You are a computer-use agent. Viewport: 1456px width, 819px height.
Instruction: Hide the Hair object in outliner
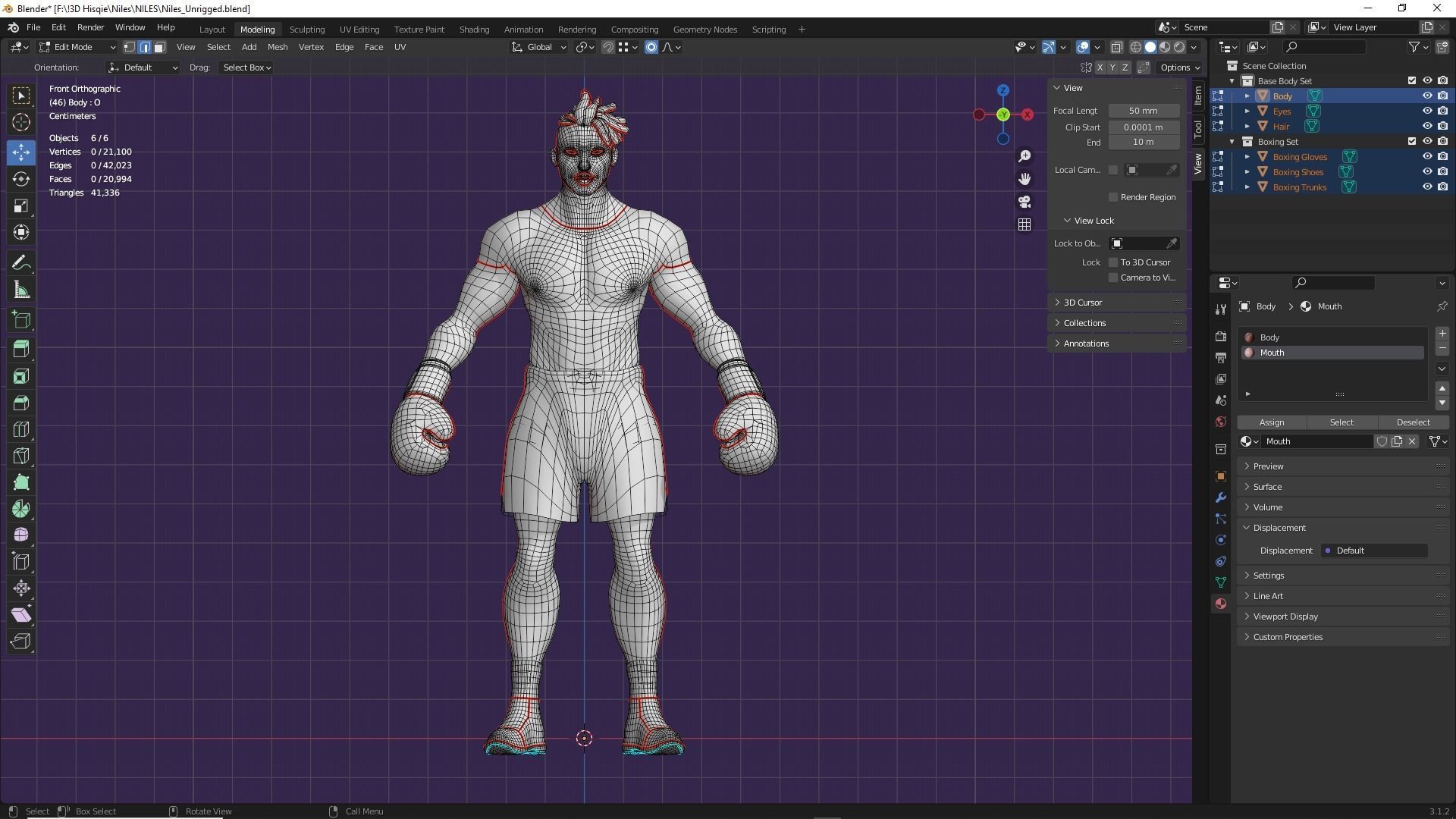[1426, 127]
